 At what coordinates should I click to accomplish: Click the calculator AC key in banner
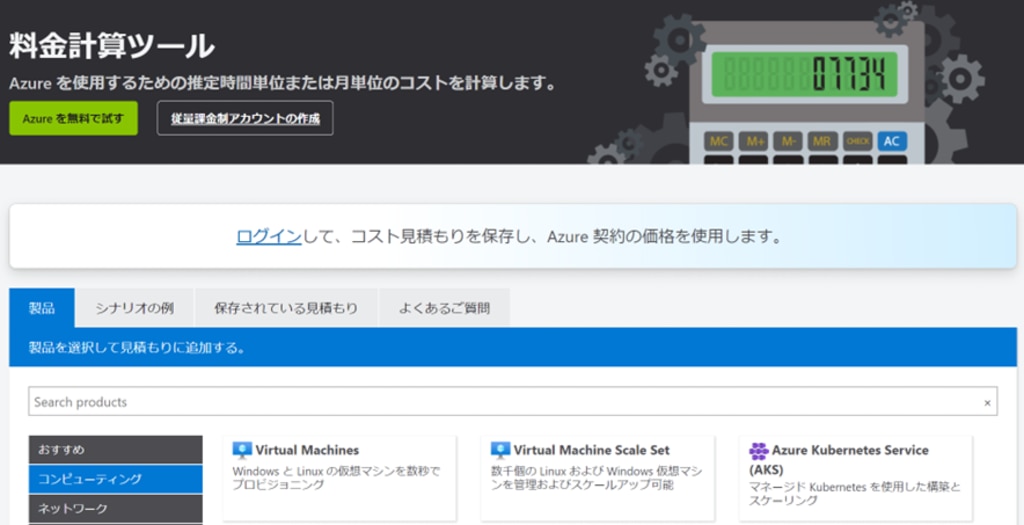coord(892,142)
